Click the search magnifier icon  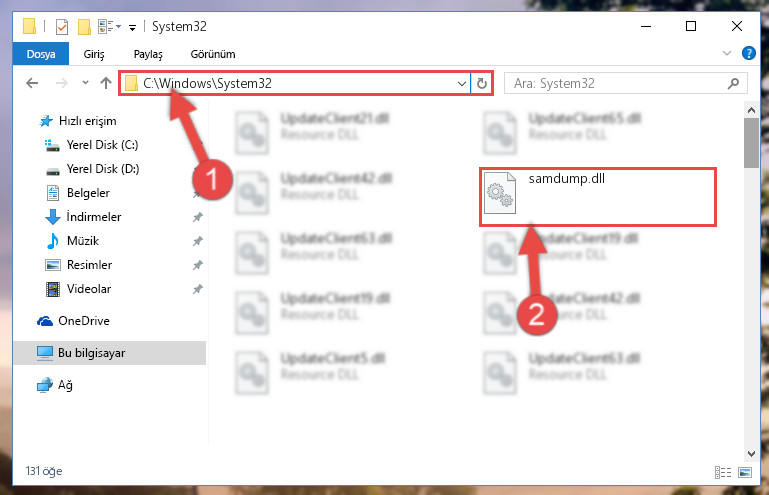(x=733, y=83)
